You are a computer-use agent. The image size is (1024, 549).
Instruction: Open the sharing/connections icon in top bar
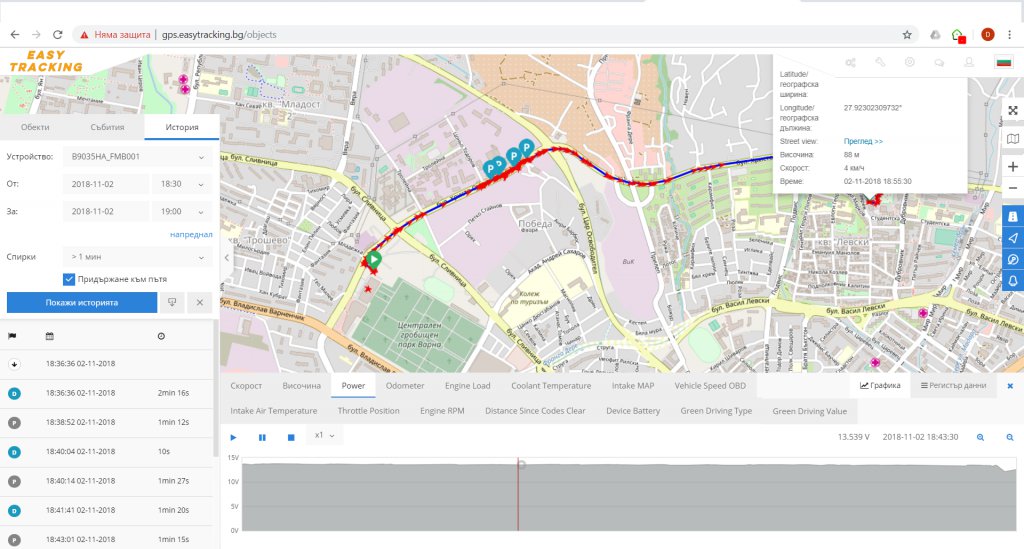point(850,63)
